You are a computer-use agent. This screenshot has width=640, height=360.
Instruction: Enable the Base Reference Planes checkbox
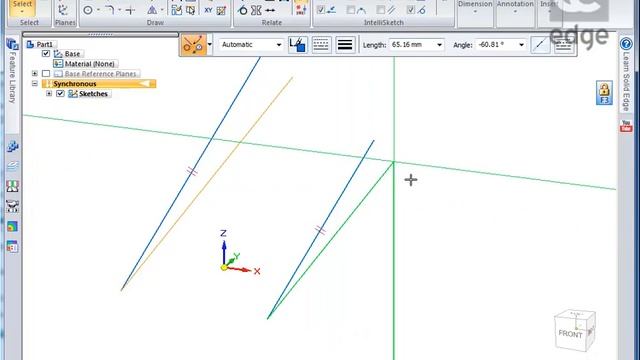46,73
